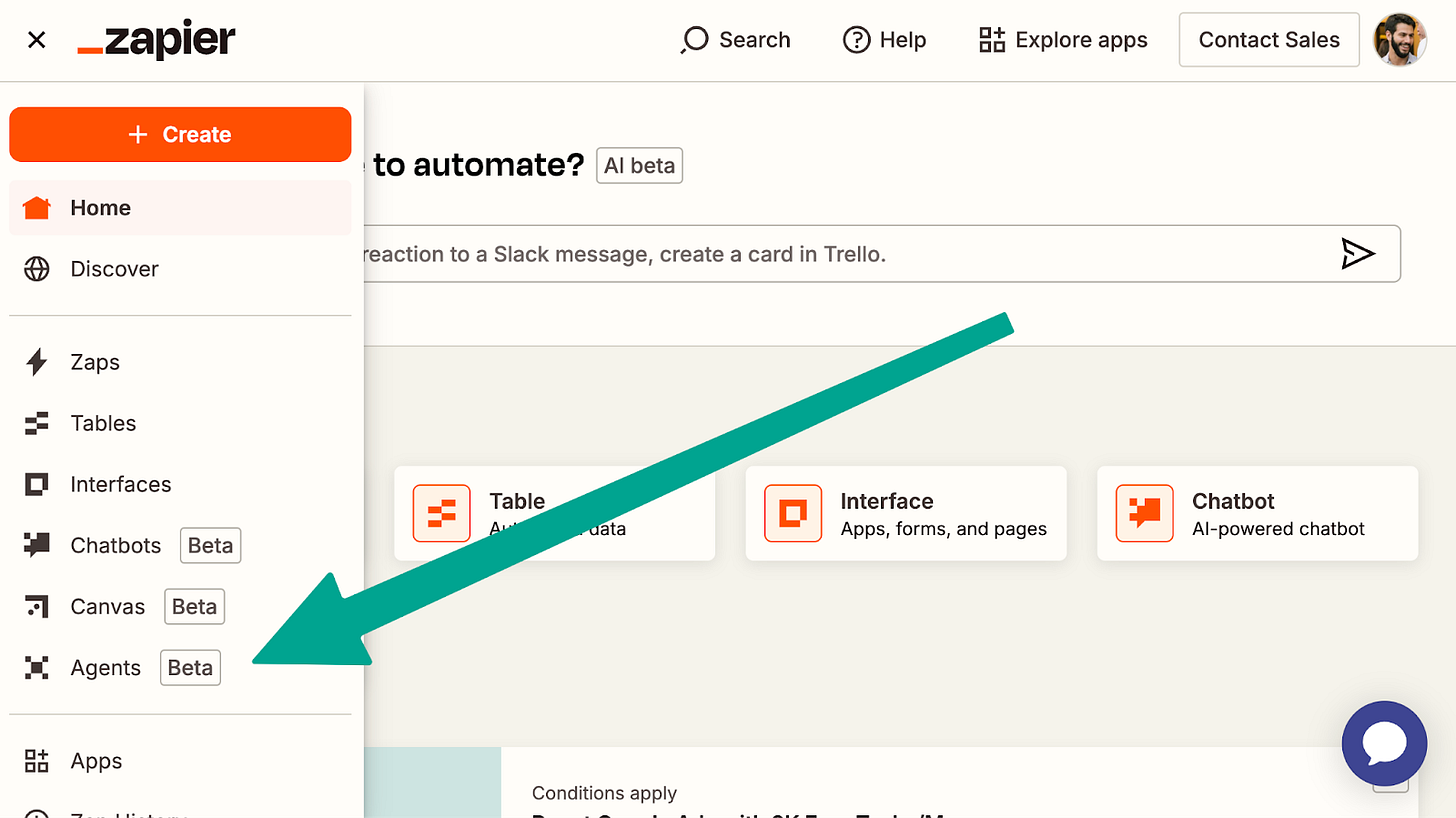This screenshot has height=818, width=1456.
Task: Click the Table card title
Action: (517, 501)
